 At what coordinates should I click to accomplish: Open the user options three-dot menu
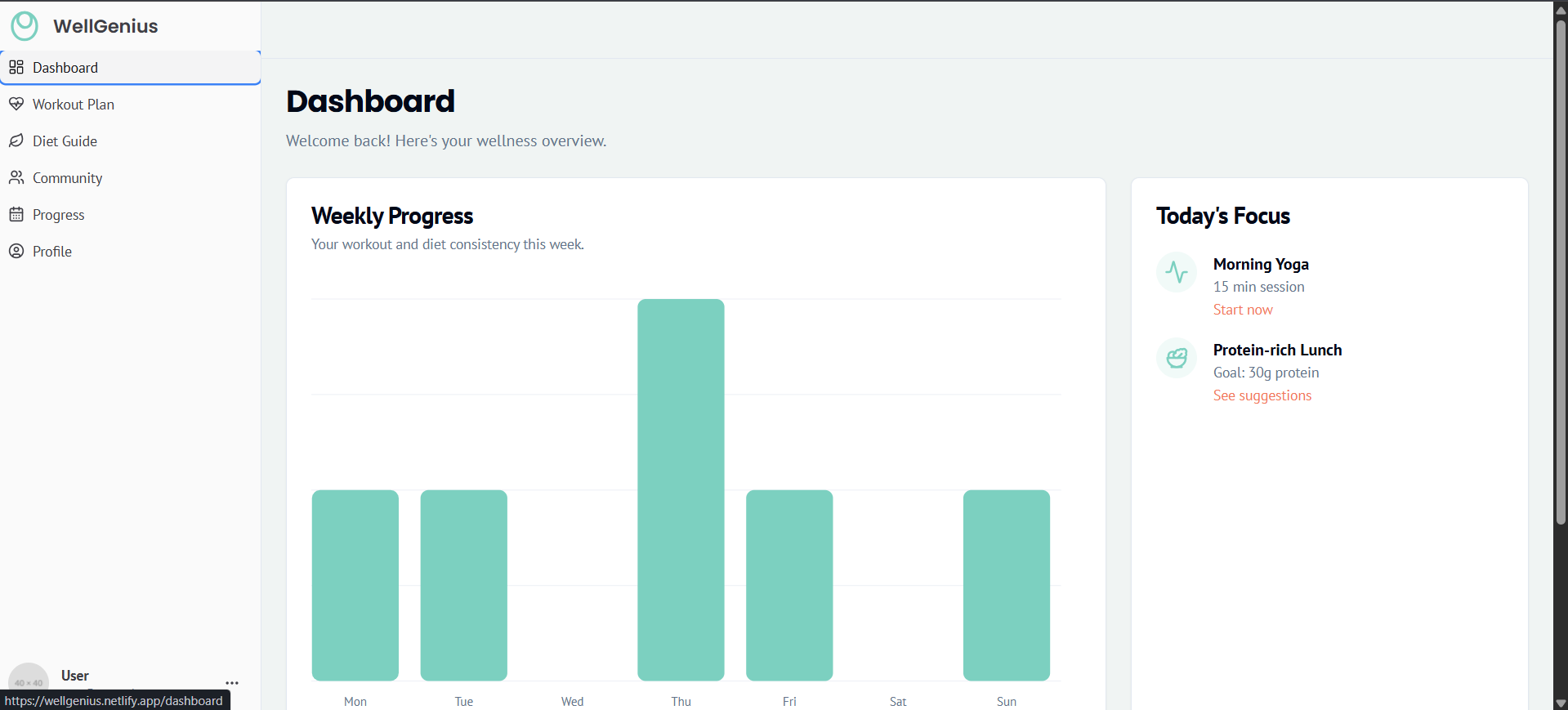[232, 683]
